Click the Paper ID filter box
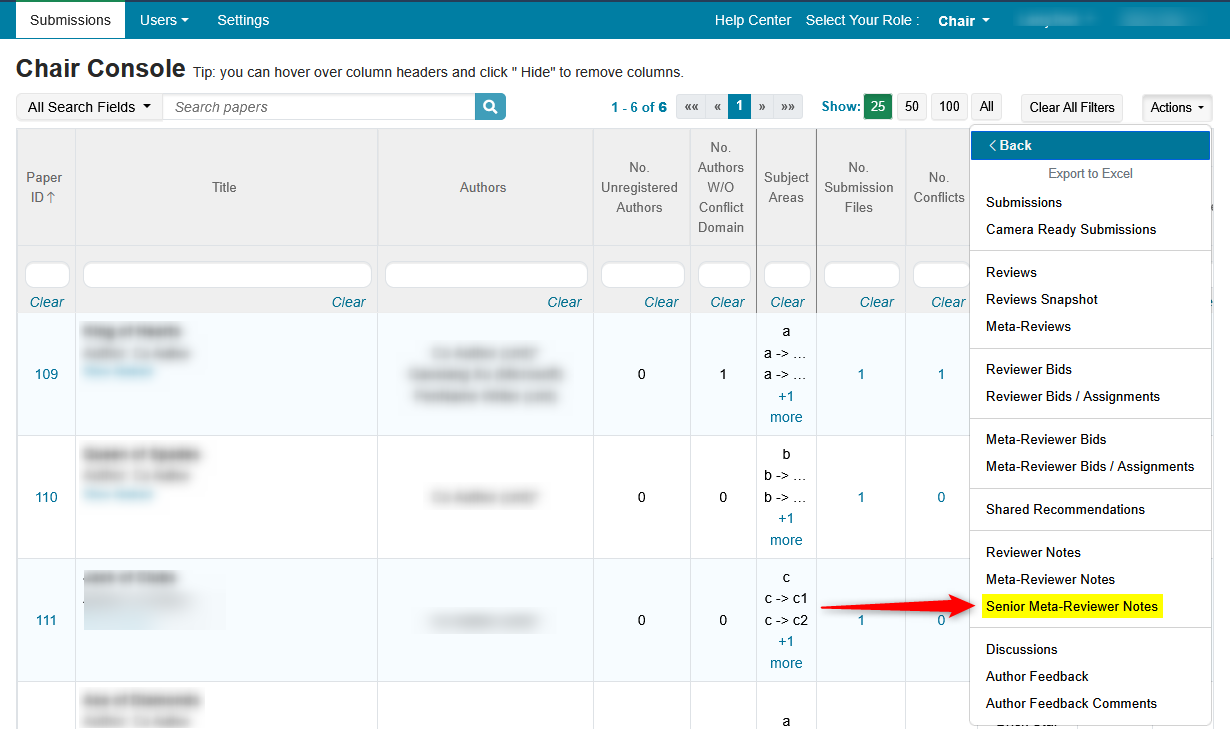 click(47, 275)
